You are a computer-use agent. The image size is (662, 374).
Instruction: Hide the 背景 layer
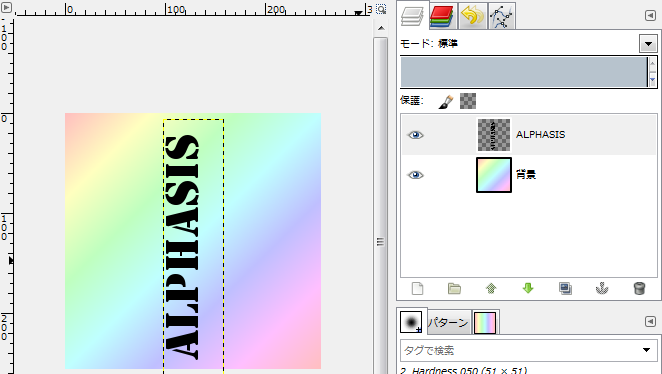[415, 175]
